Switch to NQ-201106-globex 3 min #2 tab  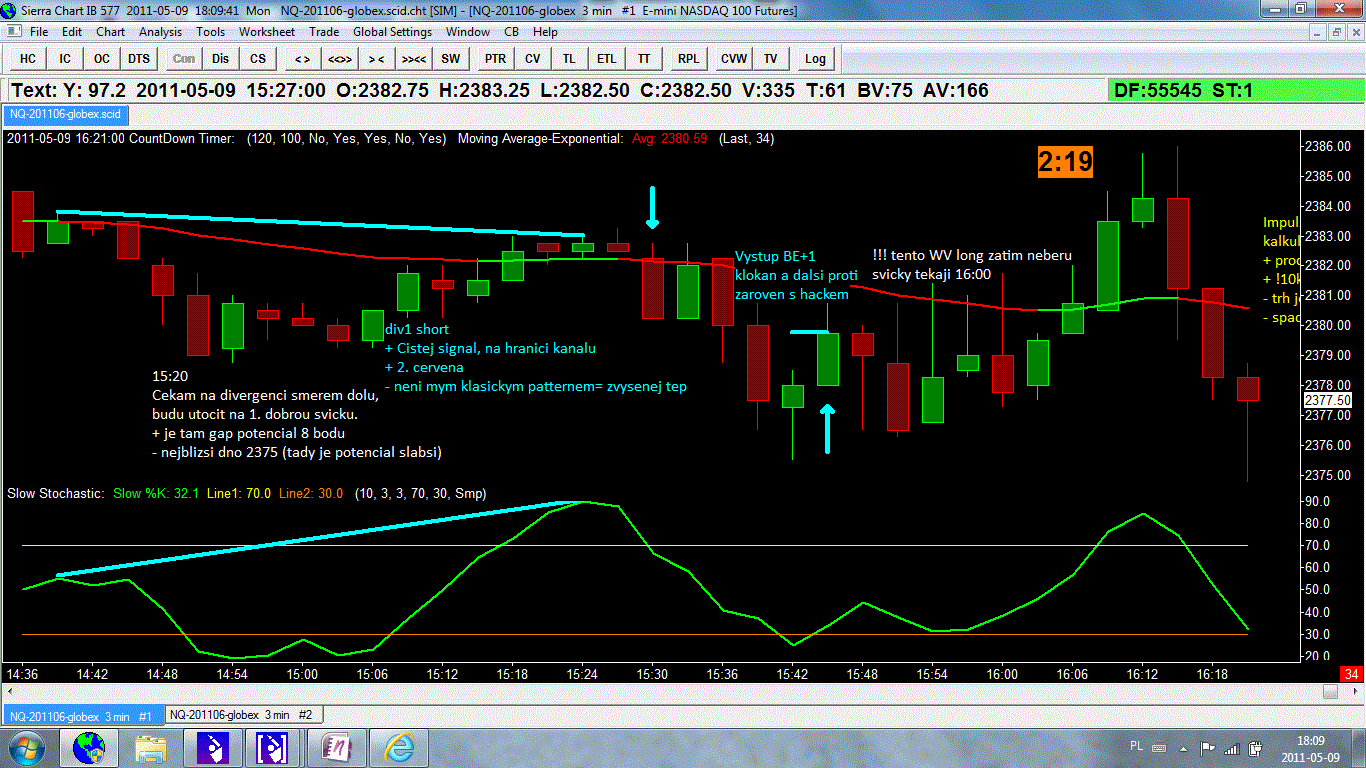click(x=243, y=715)
